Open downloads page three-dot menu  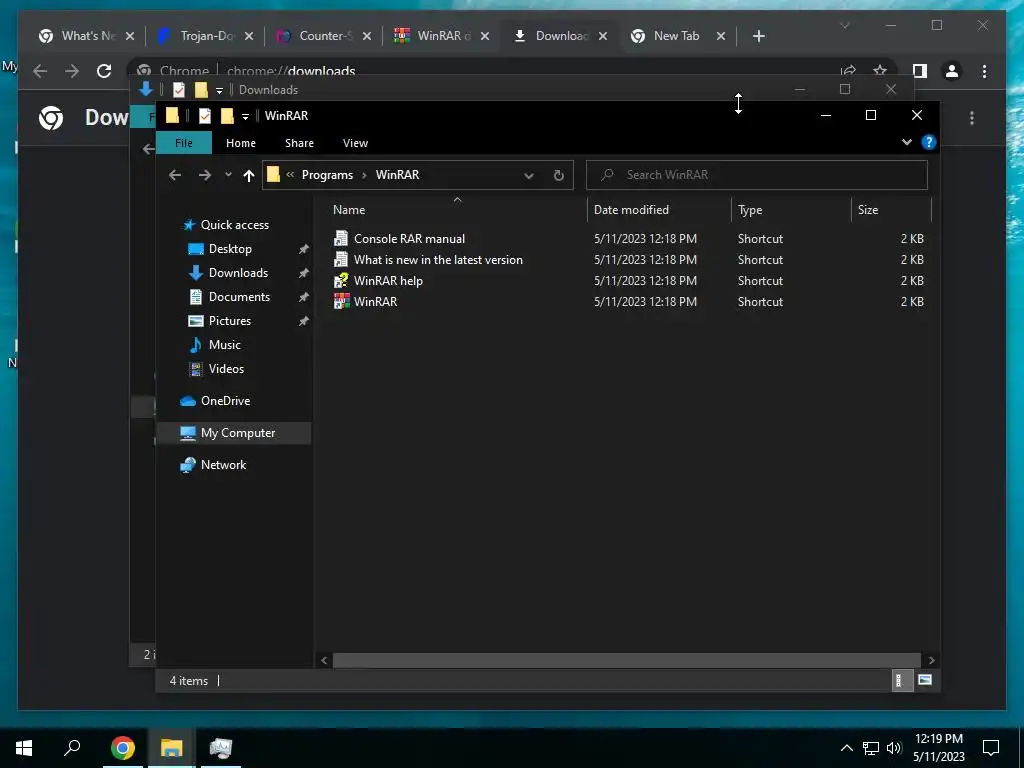[972, 118]
